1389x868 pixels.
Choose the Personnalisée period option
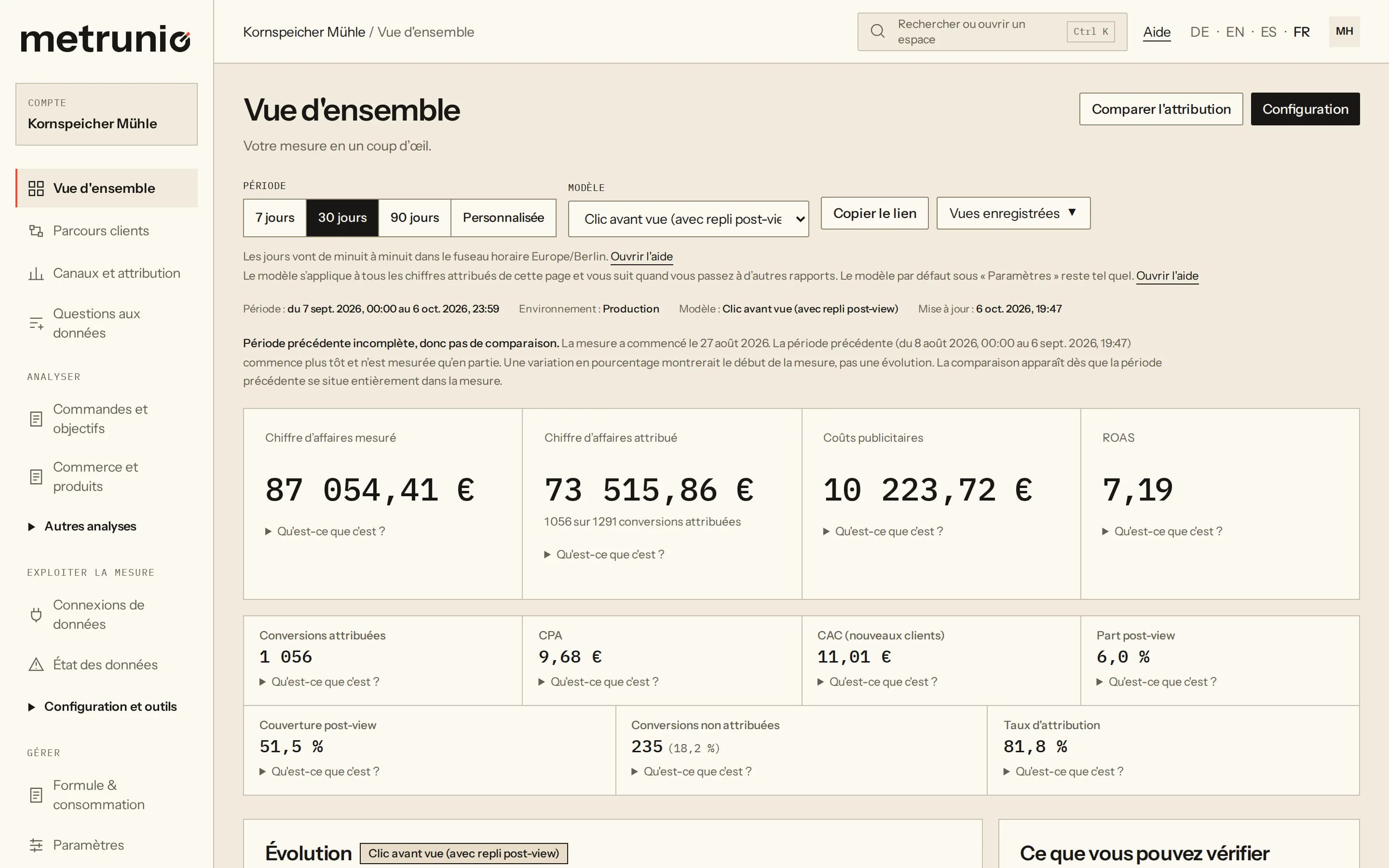(x=504, y=217)
